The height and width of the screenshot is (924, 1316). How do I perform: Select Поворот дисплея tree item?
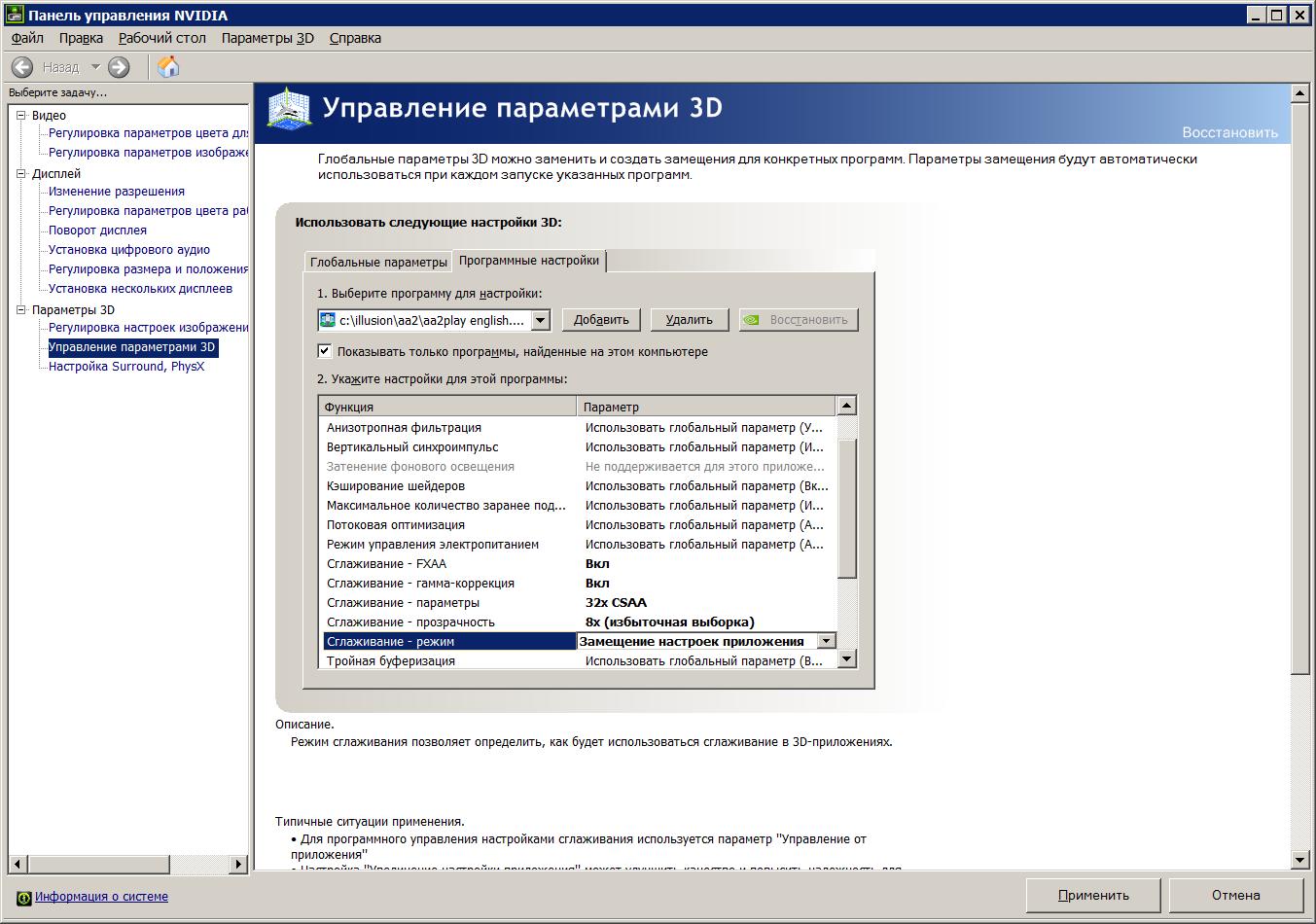point(97,231)
